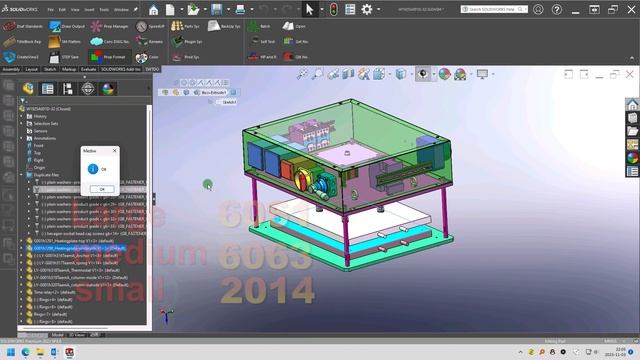Collapse the Duplicate files folder
Image resolution: width=640 pixels, height=360 pixels.
pyautogui.click(x=22, y=175)
